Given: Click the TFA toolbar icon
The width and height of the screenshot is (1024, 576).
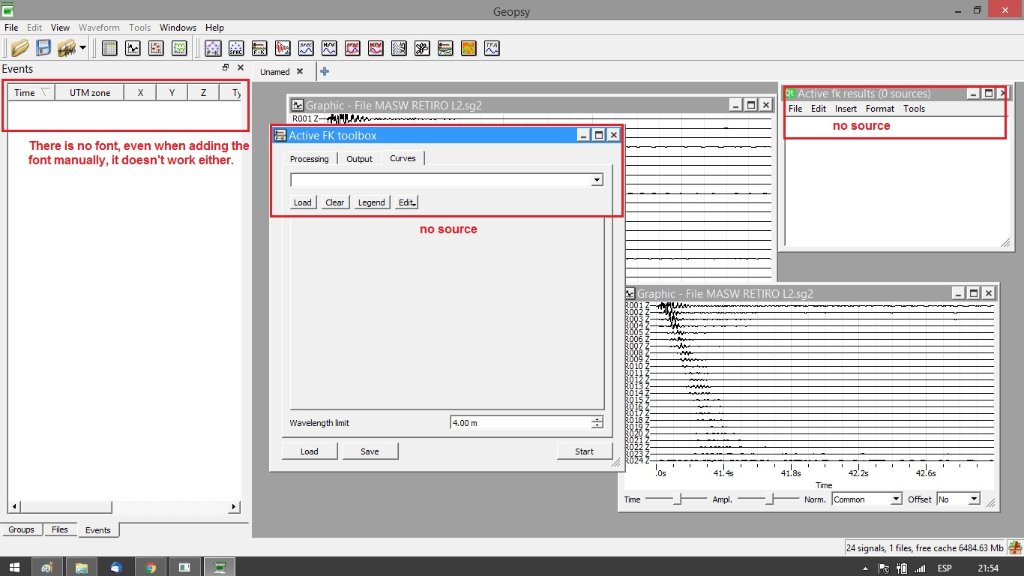Looking at the screenshot, I should 491,48.
